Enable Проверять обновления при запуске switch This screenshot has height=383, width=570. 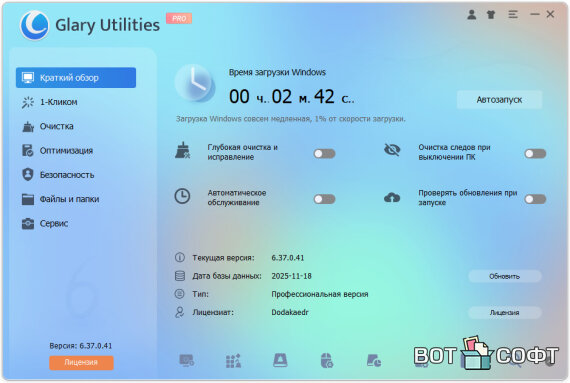pos(535,199)
